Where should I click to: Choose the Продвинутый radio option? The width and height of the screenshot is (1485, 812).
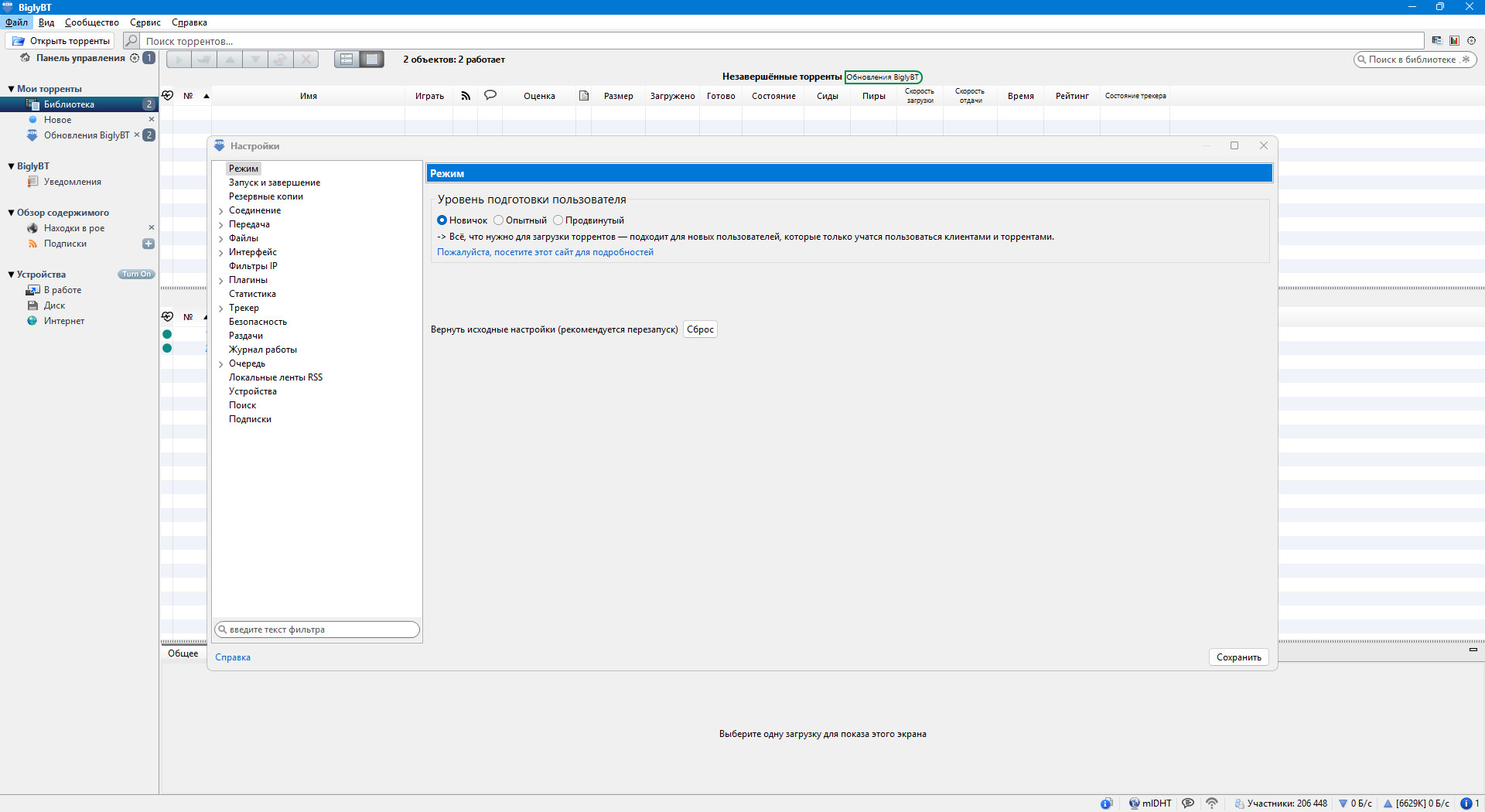click(558, 220)
